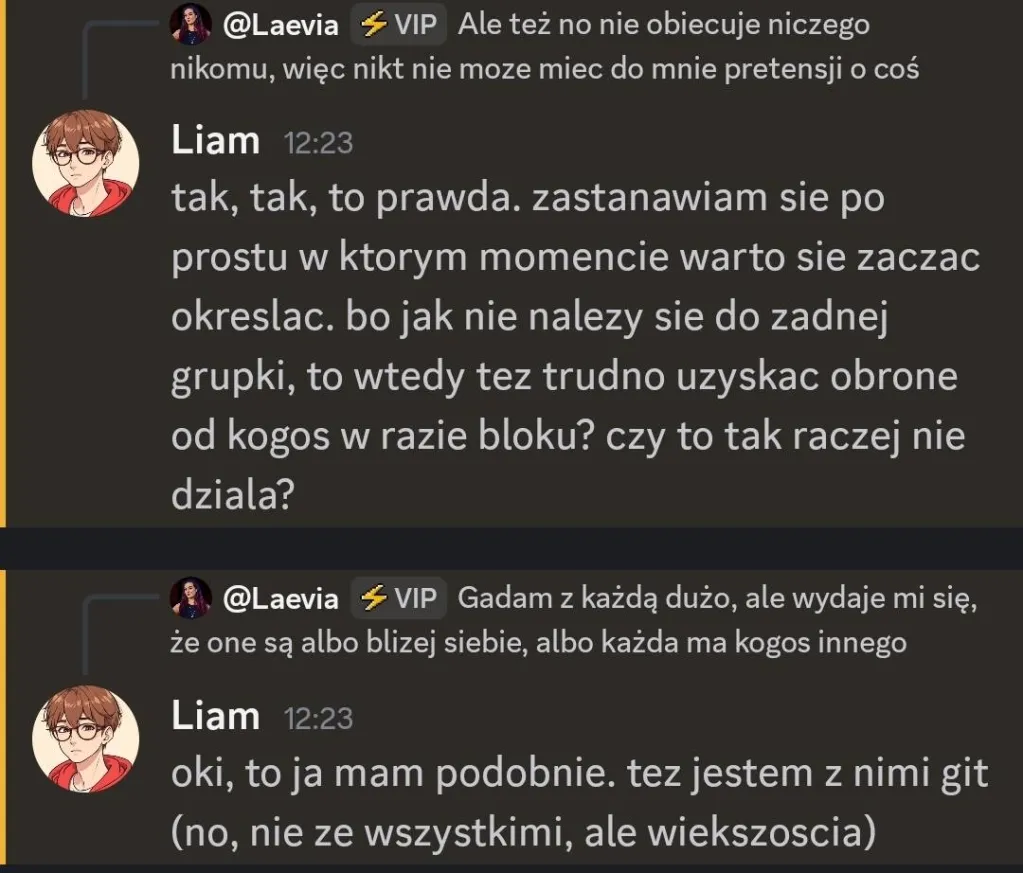Click the lightning VIP badge in bottom reply
The width and height of the screenshot is (1023, 873).
click(x=398, y=598)
